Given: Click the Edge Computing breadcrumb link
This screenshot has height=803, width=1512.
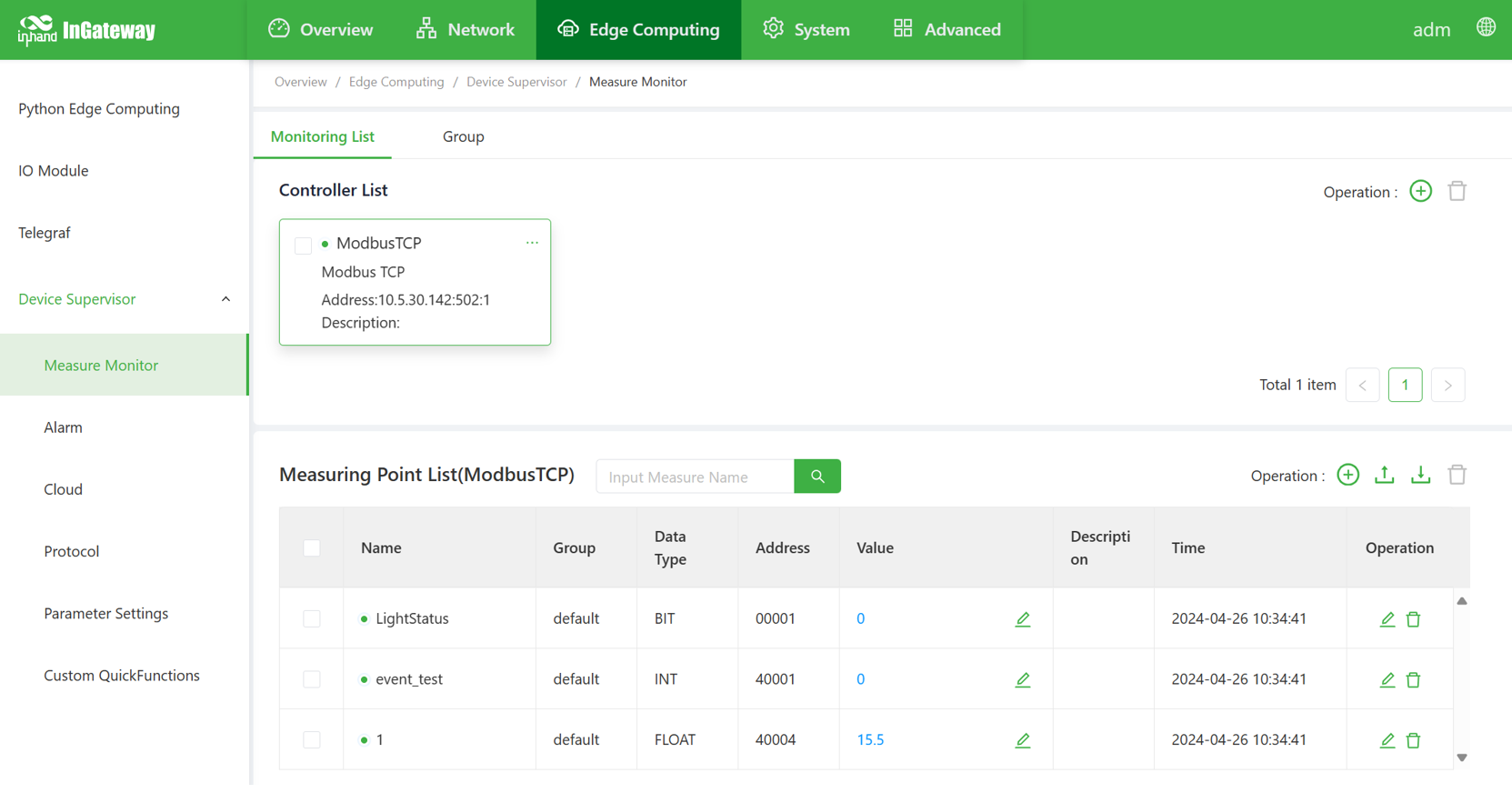Looking at the screenshot, I should coord(396,82).
